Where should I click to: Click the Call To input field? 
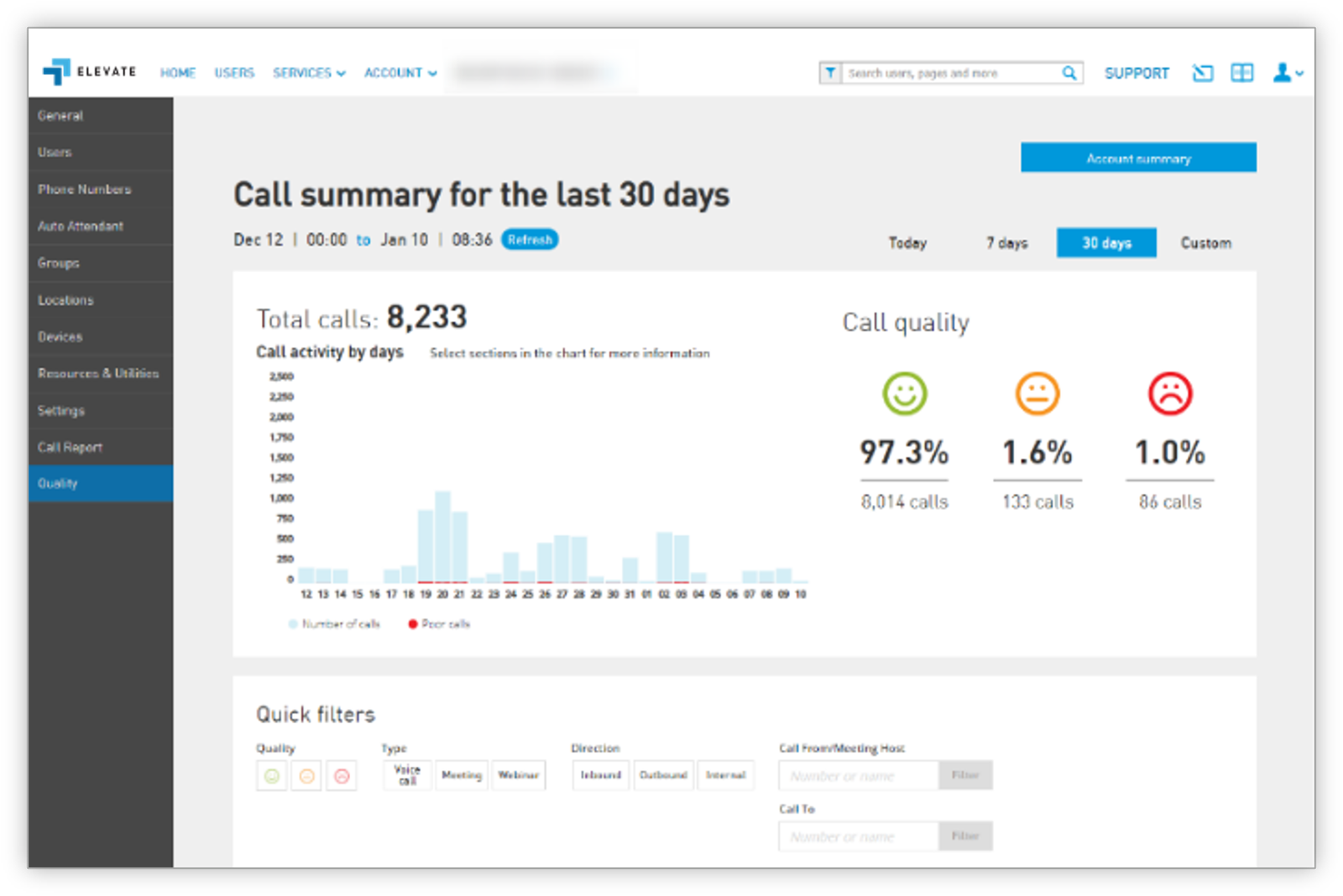coord(858,836)
